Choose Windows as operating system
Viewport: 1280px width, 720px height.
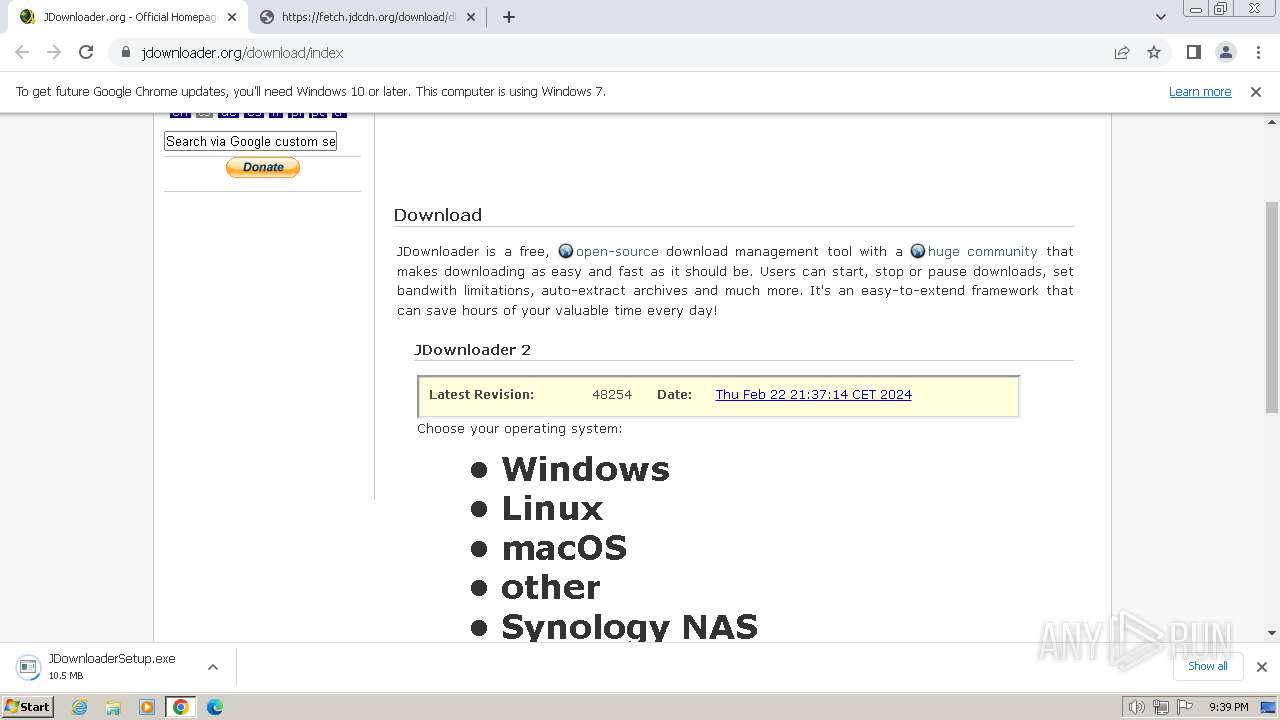pyautogui.click(x=585, y=469)
